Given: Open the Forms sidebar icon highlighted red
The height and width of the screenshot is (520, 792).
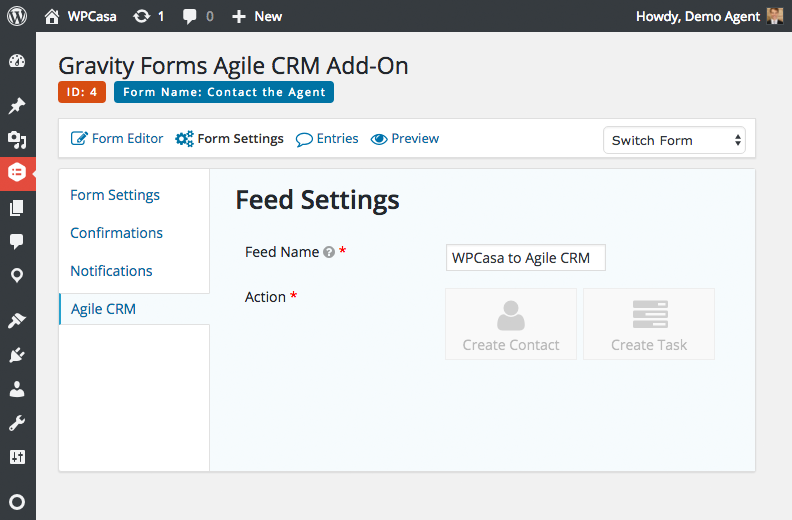Looking at the screenshot, I should pos(17,173).
